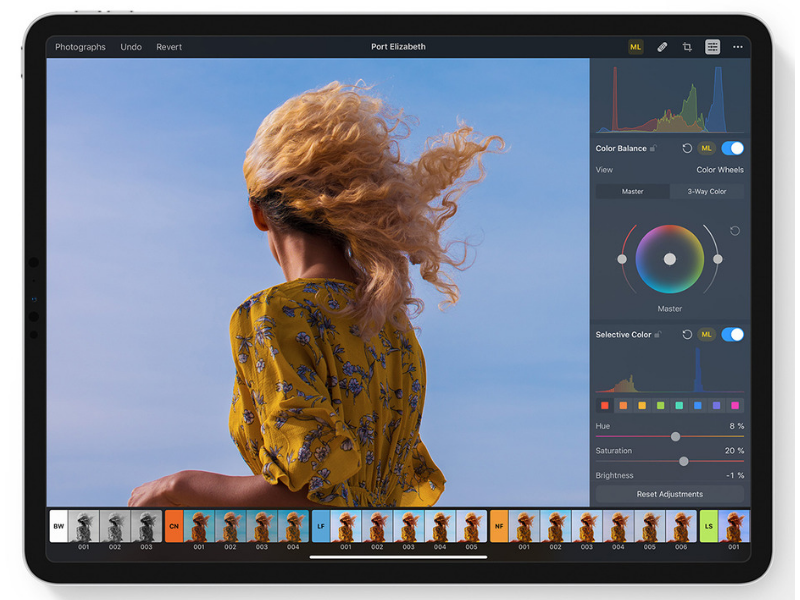The height and width of the screenshot is (600, 800).
Task: Click the Hue slider handle
Action: tap(676, 437)
